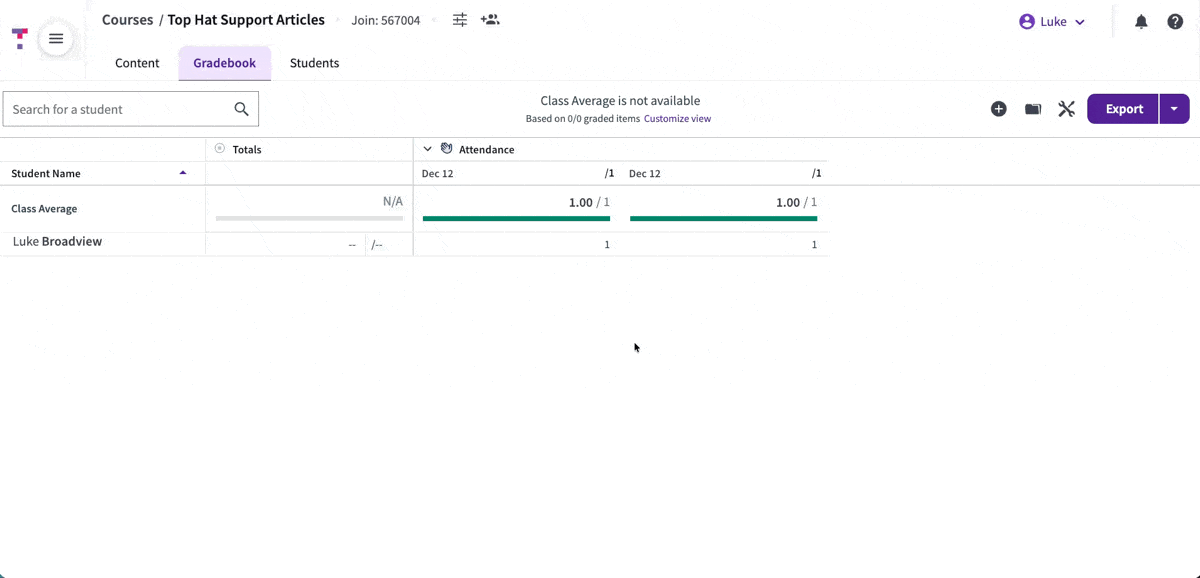The image size is (1200, 578).
Task: Click the Class Average row label
Action: (x=44, y=209)
